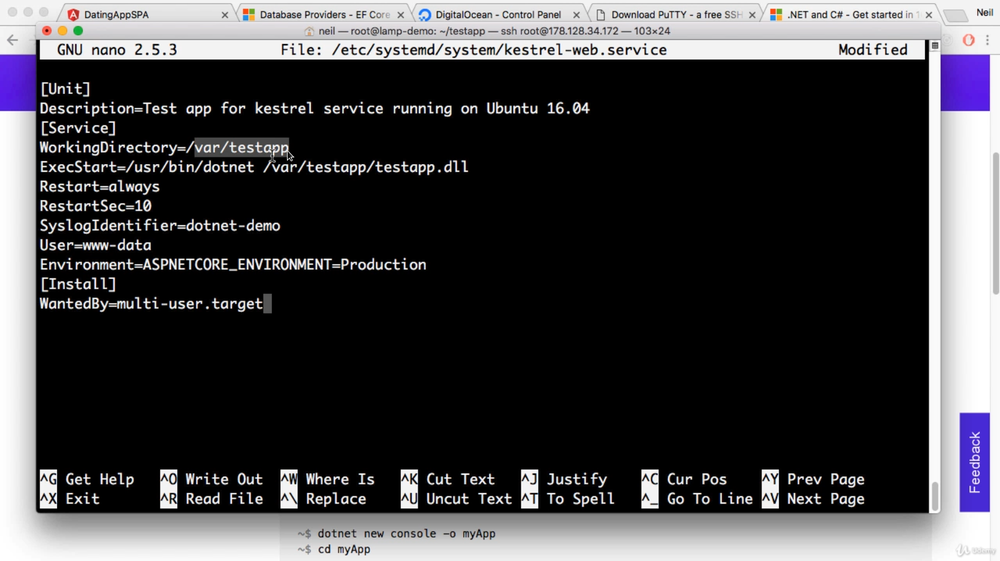Click the ^J Justify shortcut

coord(564,479)
